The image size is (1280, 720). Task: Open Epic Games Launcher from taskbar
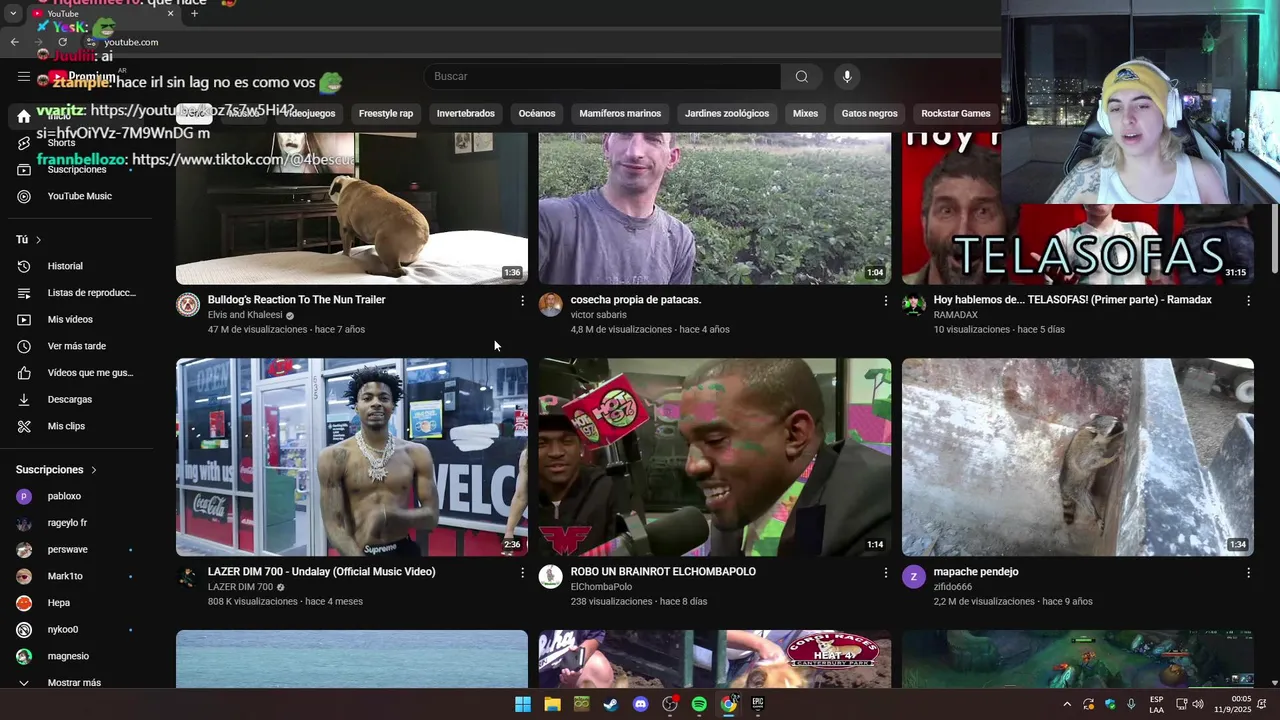(758, 704)
